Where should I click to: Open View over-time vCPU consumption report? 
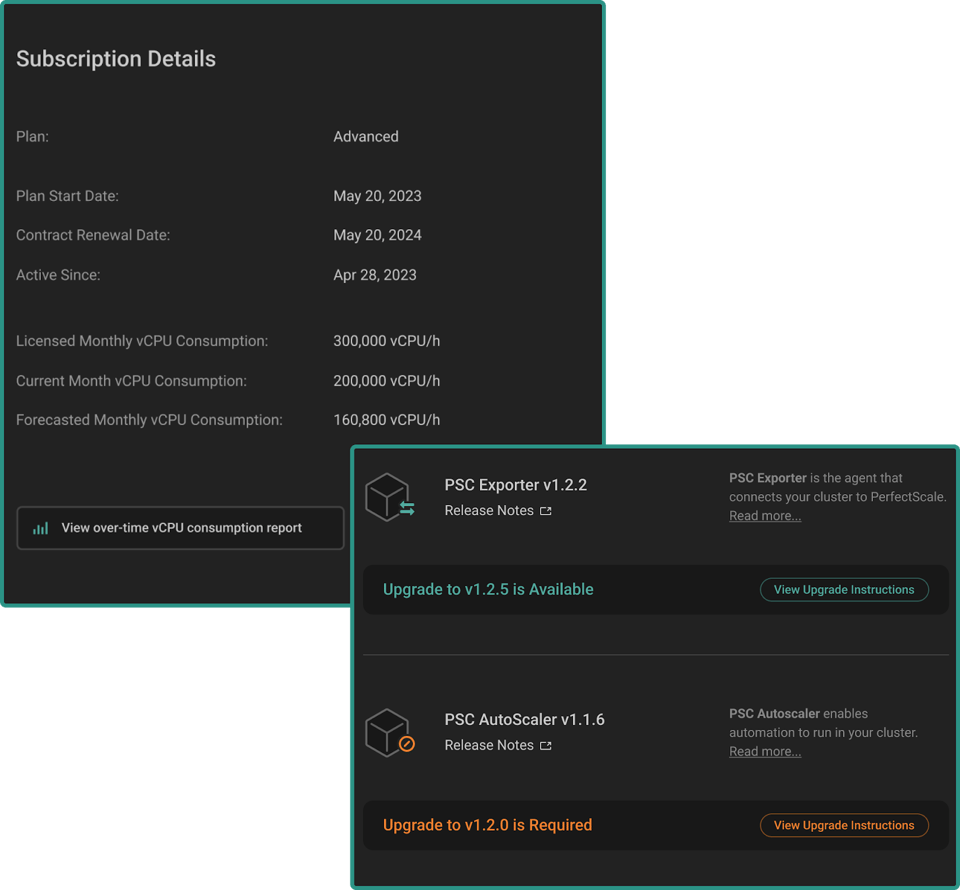pos(180,528)
